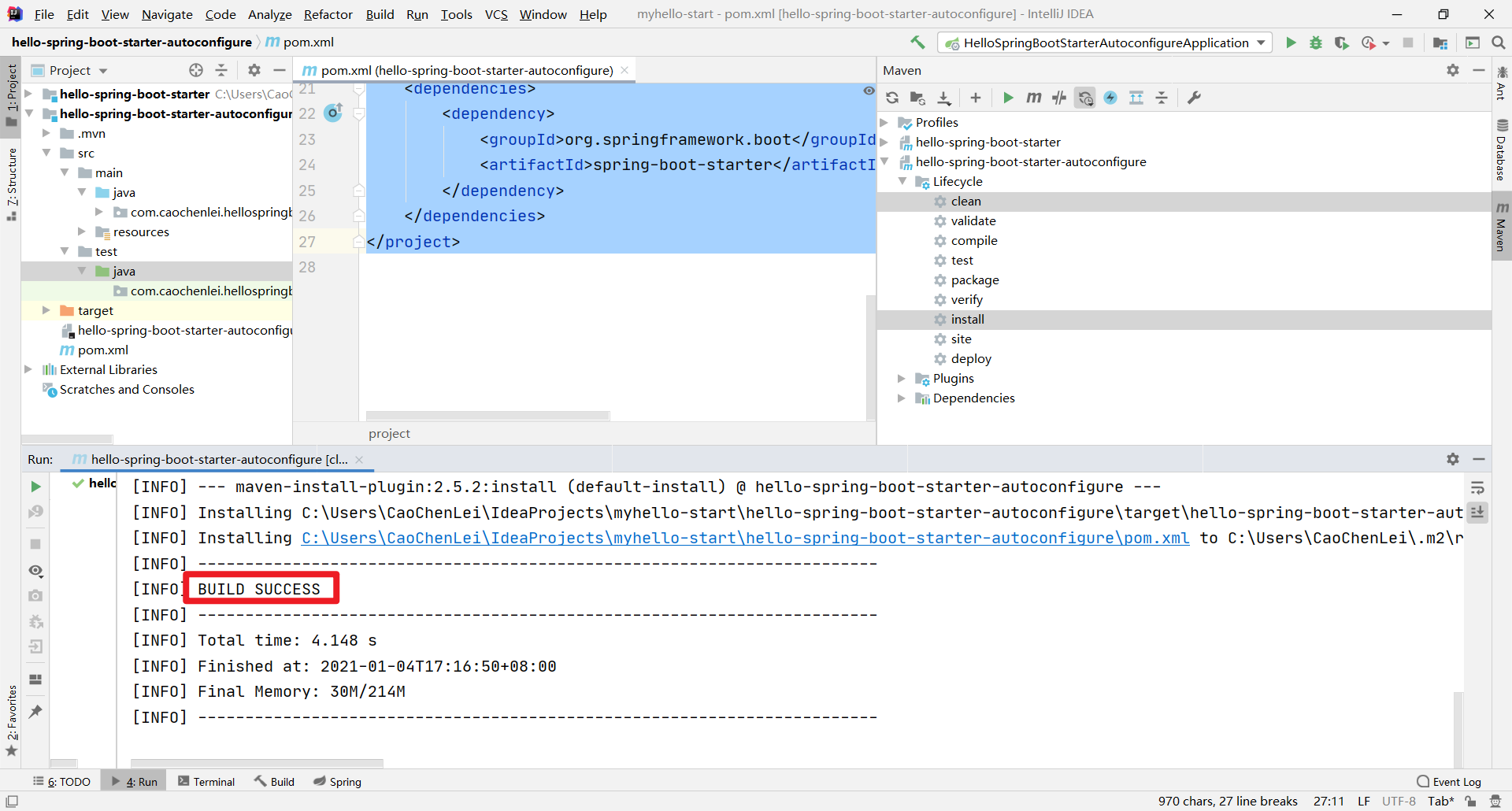Expand the hello-spring-boot-starter project node
The width and height of the screenshot is (1512, 811).
pos(29,94)
